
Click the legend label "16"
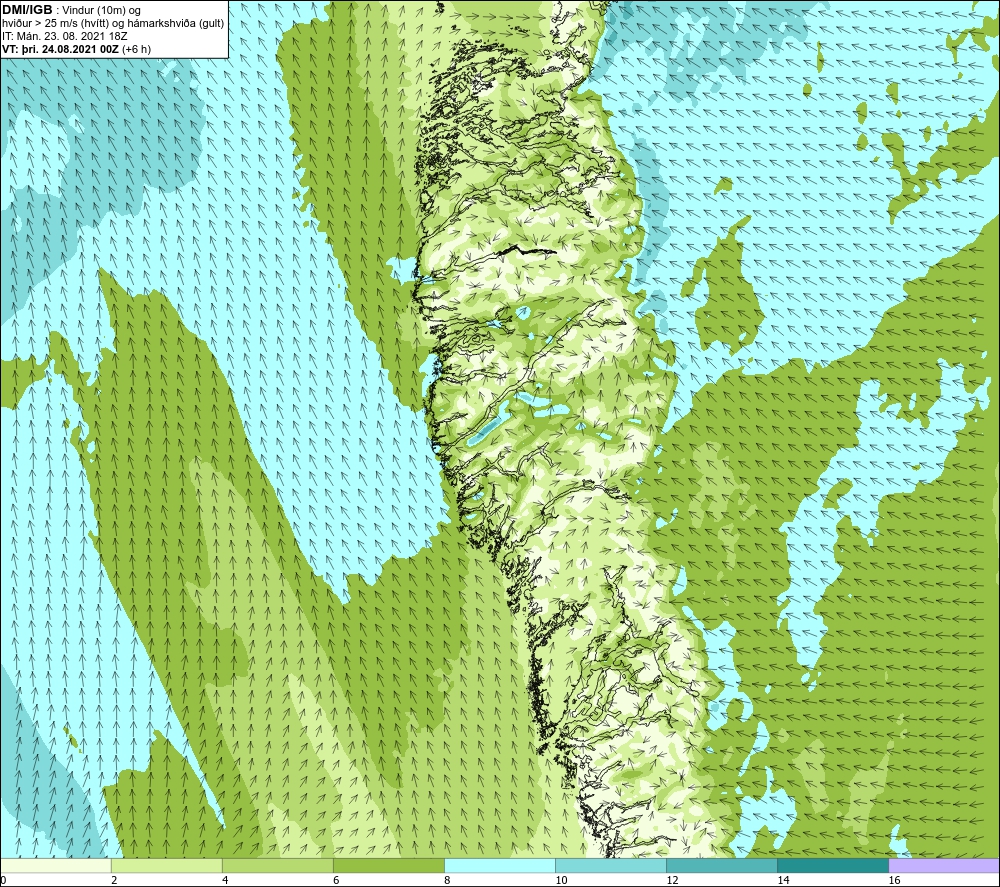[894, 881]
